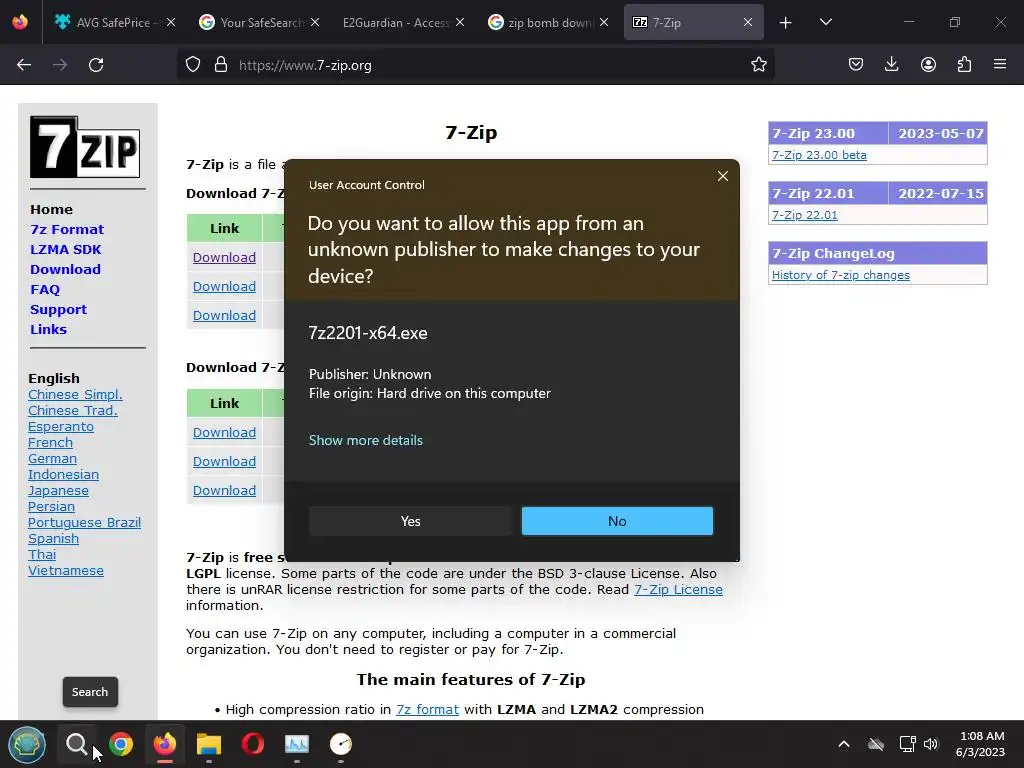Open volume speaker tray icon
Screen dimensions: 1024x768
(x=931, y=744)
